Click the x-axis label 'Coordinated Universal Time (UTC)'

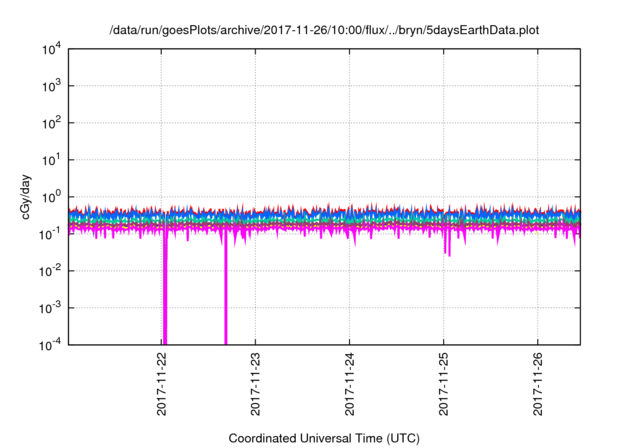click(x=324, y=438)
